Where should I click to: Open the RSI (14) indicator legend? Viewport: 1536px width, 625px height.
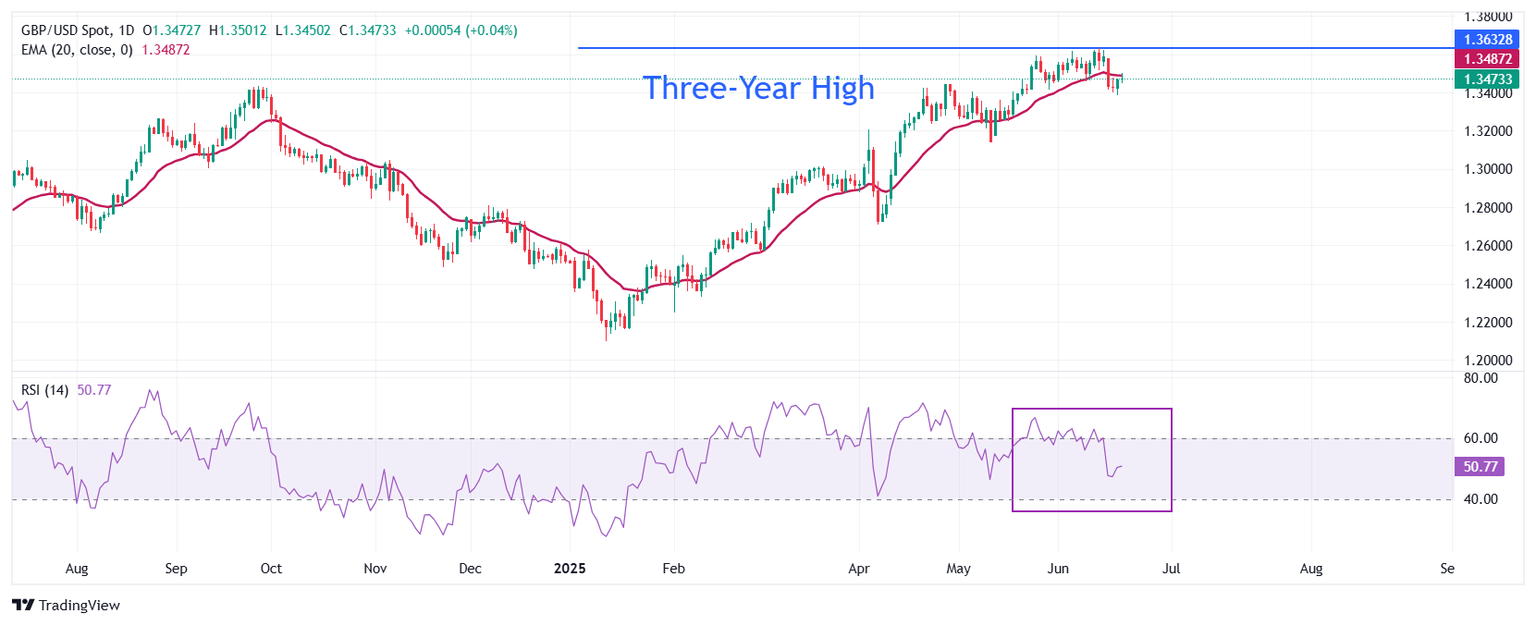click(45, 390)
